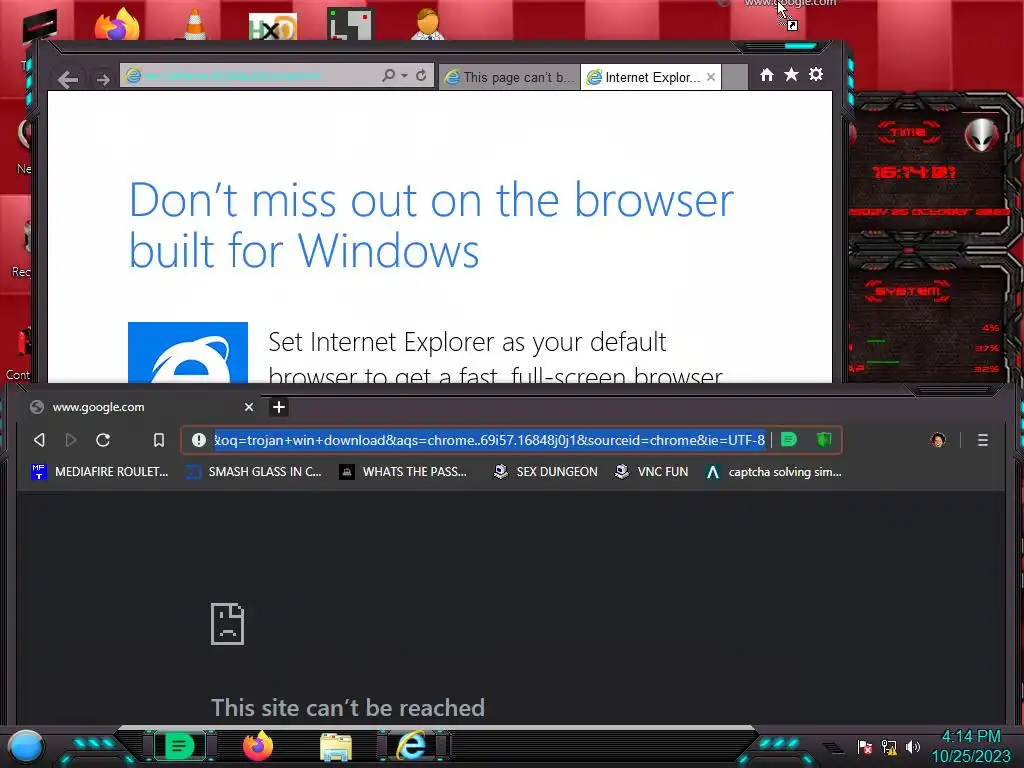Click Internet Explorer back arrow

pyautogui.click(x=68, y=80)
